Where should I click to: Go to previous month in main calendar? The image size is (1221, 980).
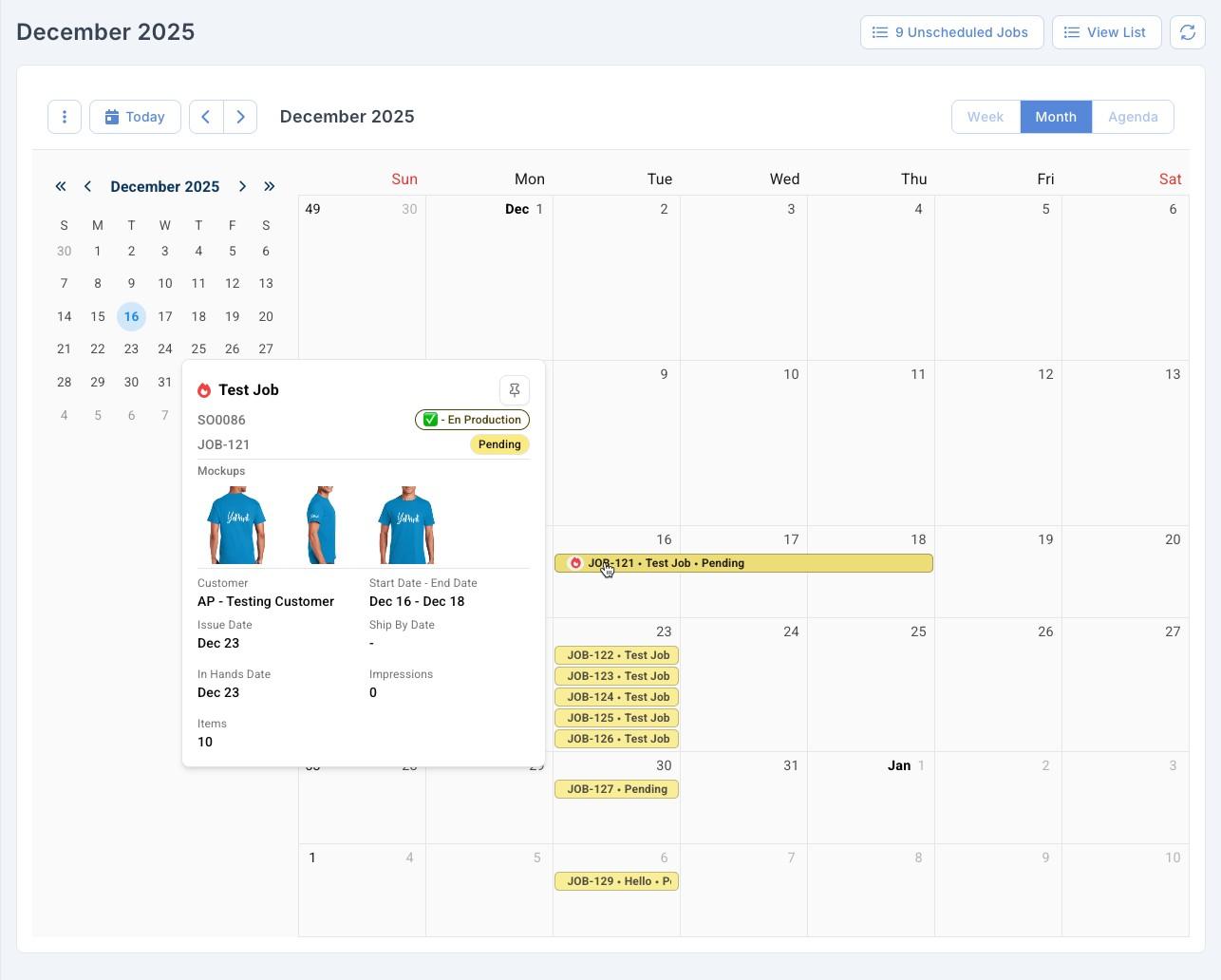[206, 117]
